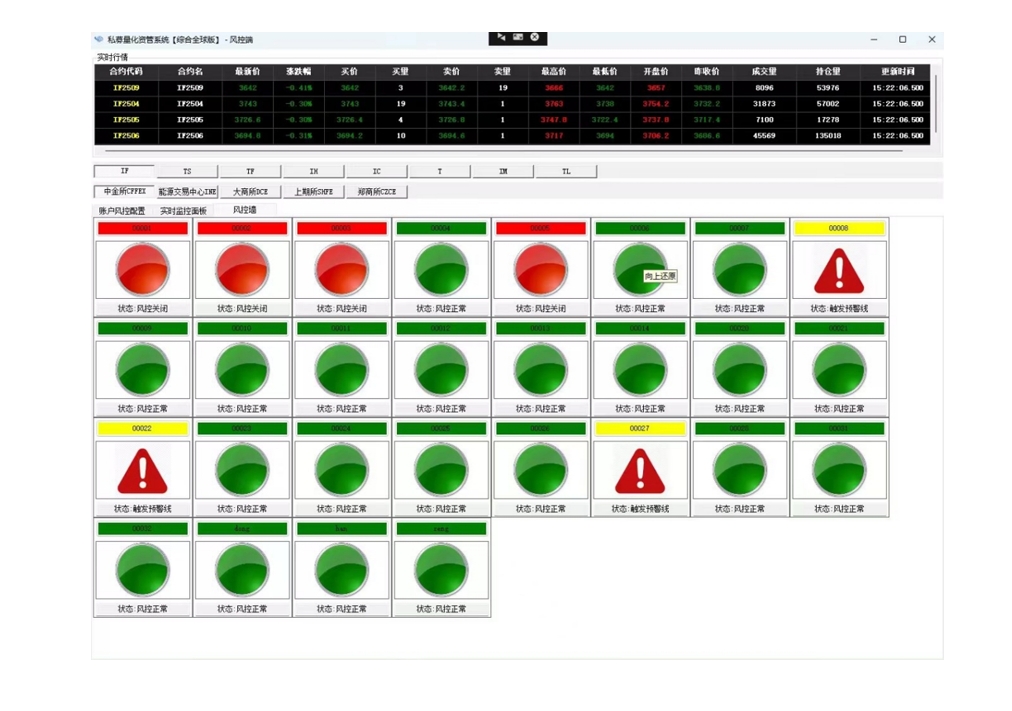The height and width of the screenshot is (711, 1012).
Task: Click the green indicator for account 00011
Action: pyautogui.click(x=341, y=370)
